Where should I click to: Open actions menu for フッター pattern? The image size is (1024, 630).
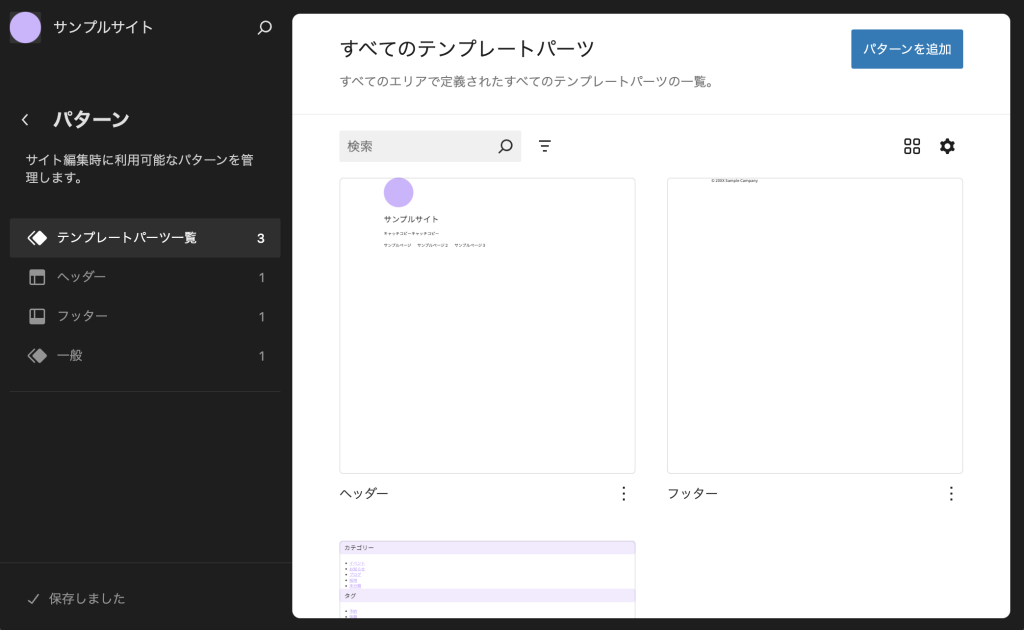point(951,494)
